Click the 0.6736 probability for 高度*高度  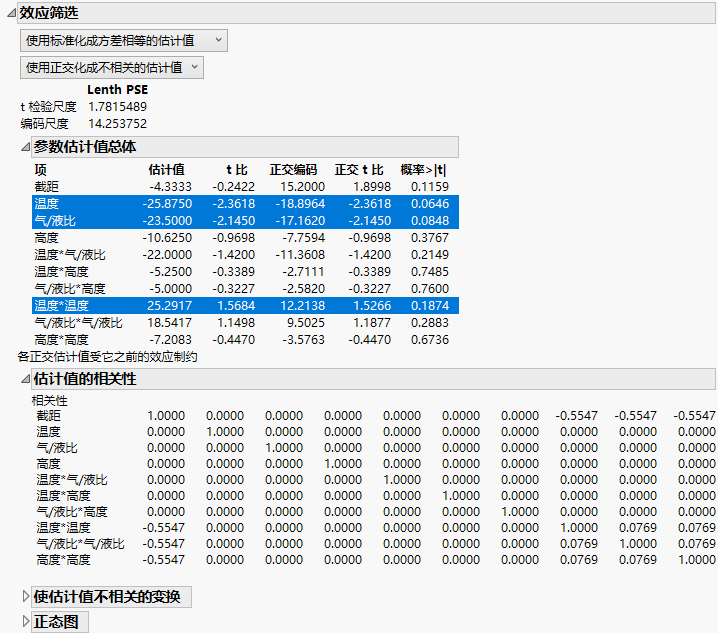[430, 339]
